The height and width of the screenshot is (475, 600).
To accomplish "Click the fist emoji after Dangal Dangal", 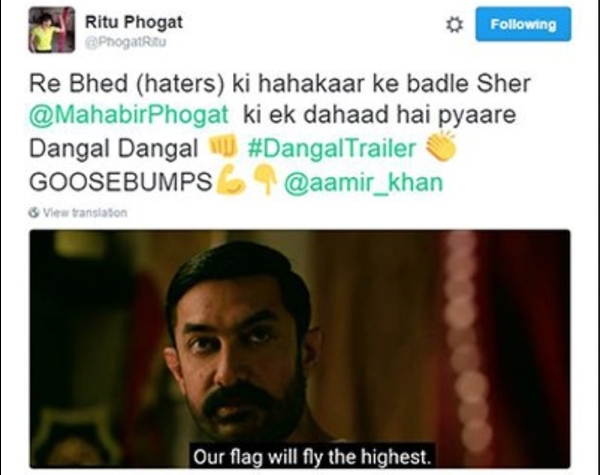I will pyautogui.click(x=222, y=147).
